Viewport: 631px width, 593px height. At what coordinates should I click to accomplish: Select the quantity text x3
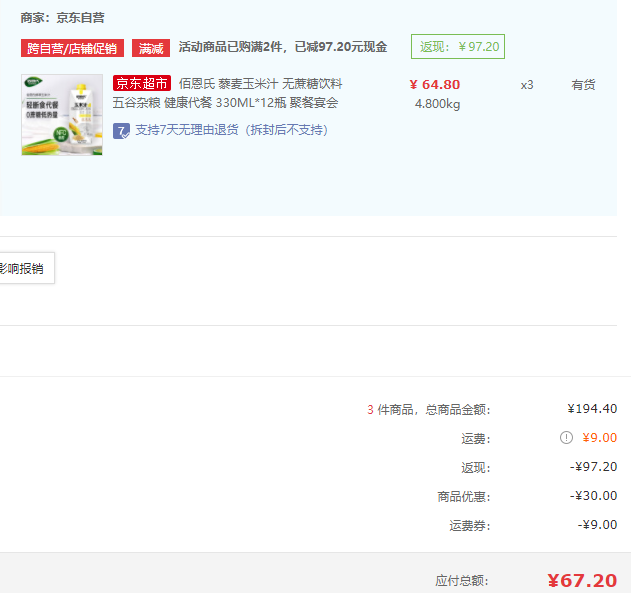point(527,85)
